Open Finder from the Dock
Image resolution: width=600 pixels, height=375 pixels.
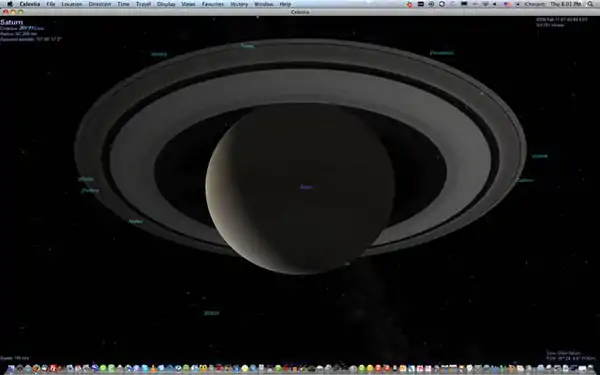(11, 369)
